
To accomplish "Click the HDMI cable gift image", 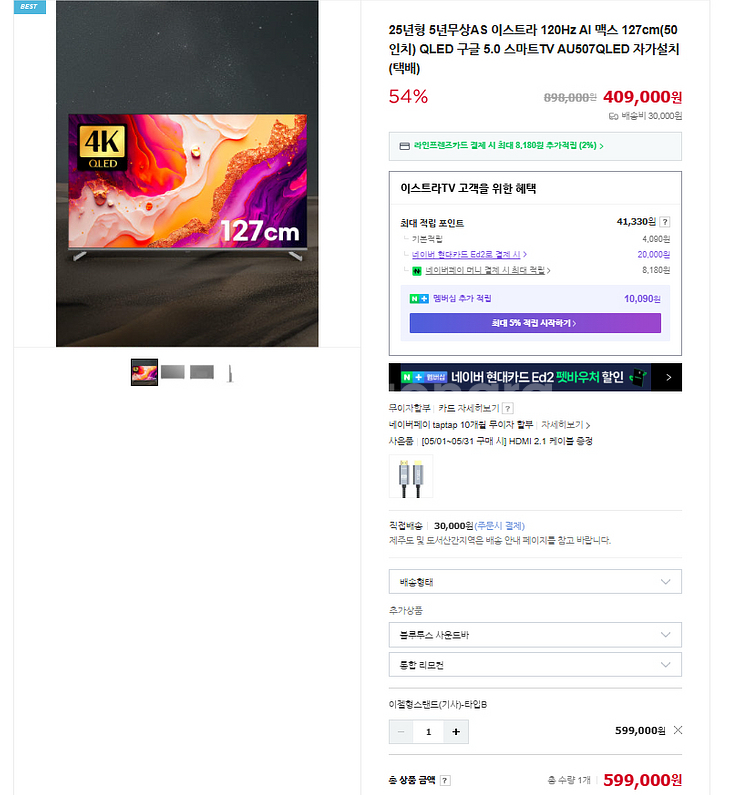I will coord(411,477).
